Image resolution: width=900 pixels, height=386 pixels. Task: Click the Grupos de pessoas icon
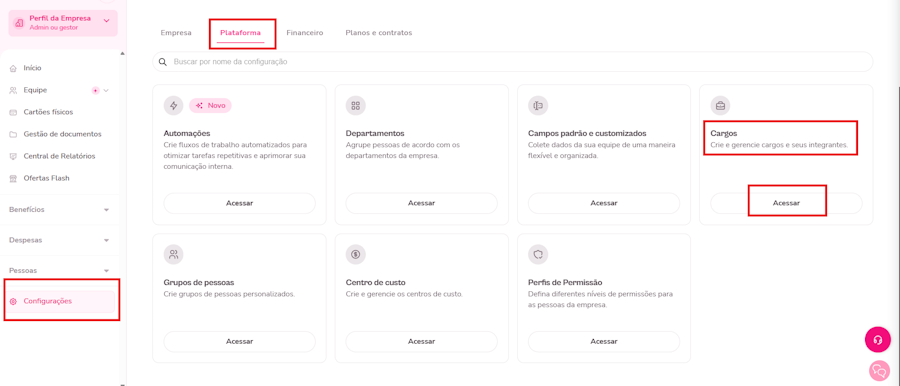click(173, 254)
